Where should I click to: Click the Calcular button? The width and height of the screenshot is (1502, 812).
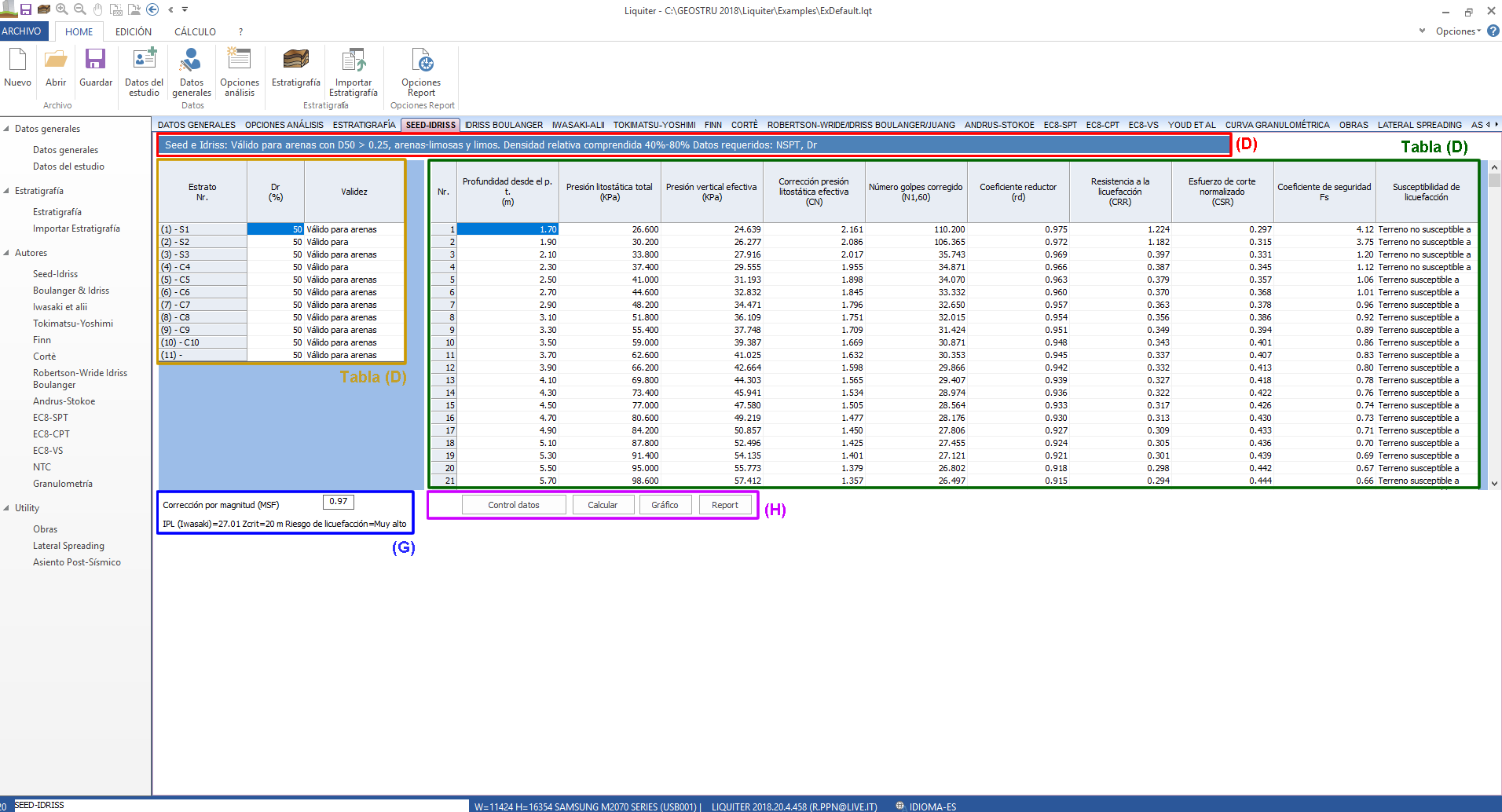603,505
